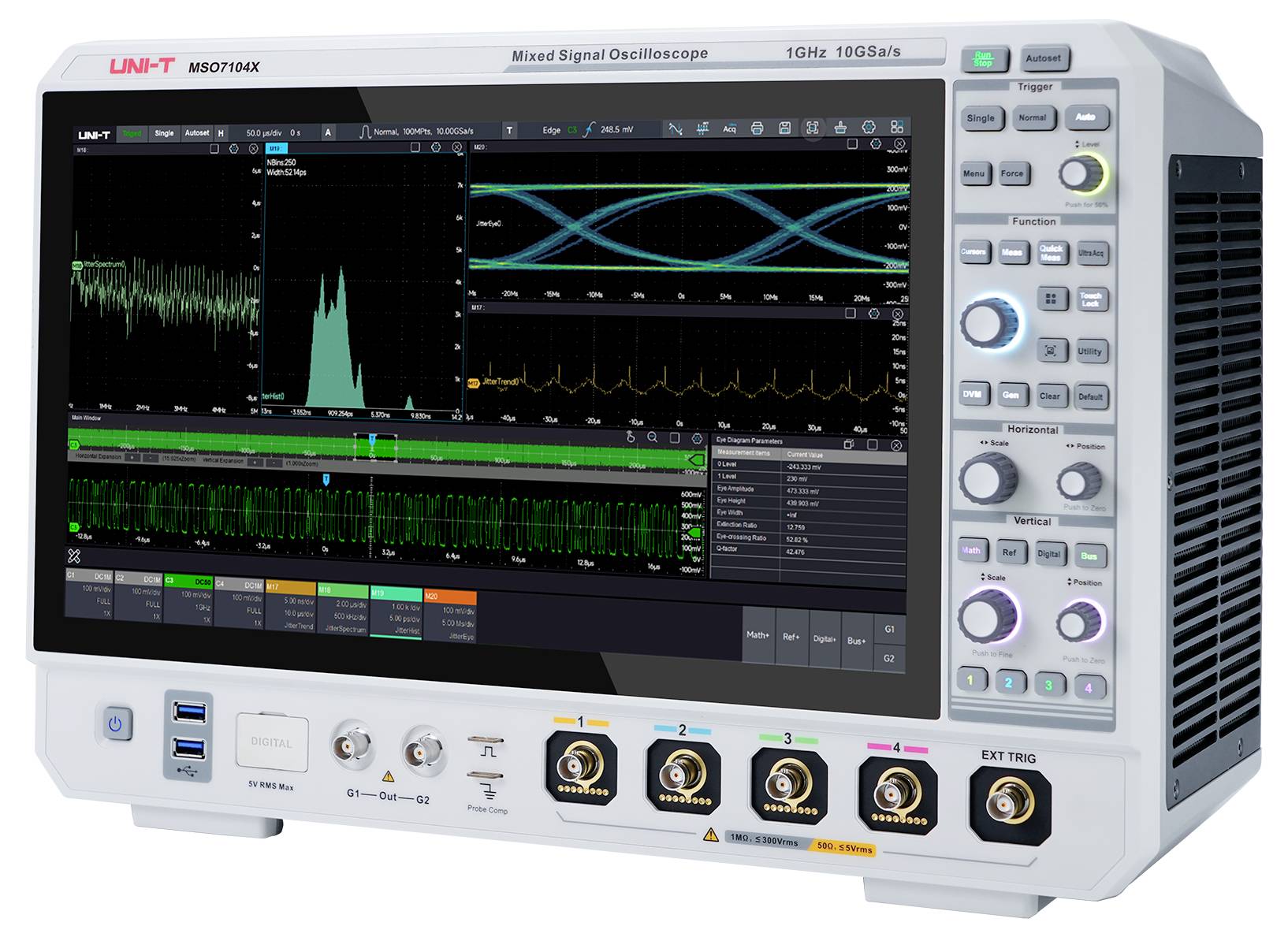The width and height of the screenshot is (1288, 937).
Task: Open the Normal 100Mpts acquisition mode setting
Action: [x=418, y=132]
